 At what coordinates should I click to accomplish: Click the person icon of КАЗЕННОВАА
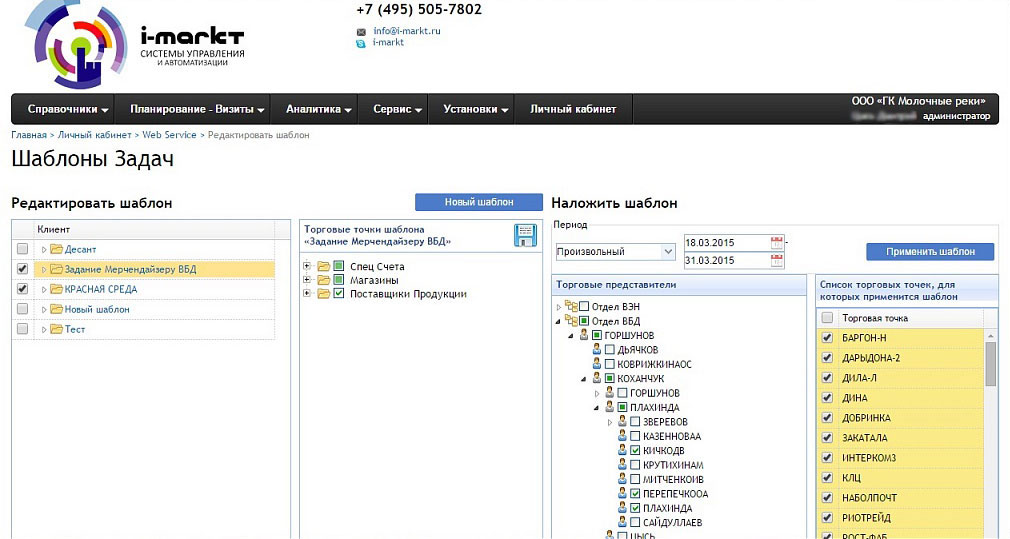click(622, 435)
